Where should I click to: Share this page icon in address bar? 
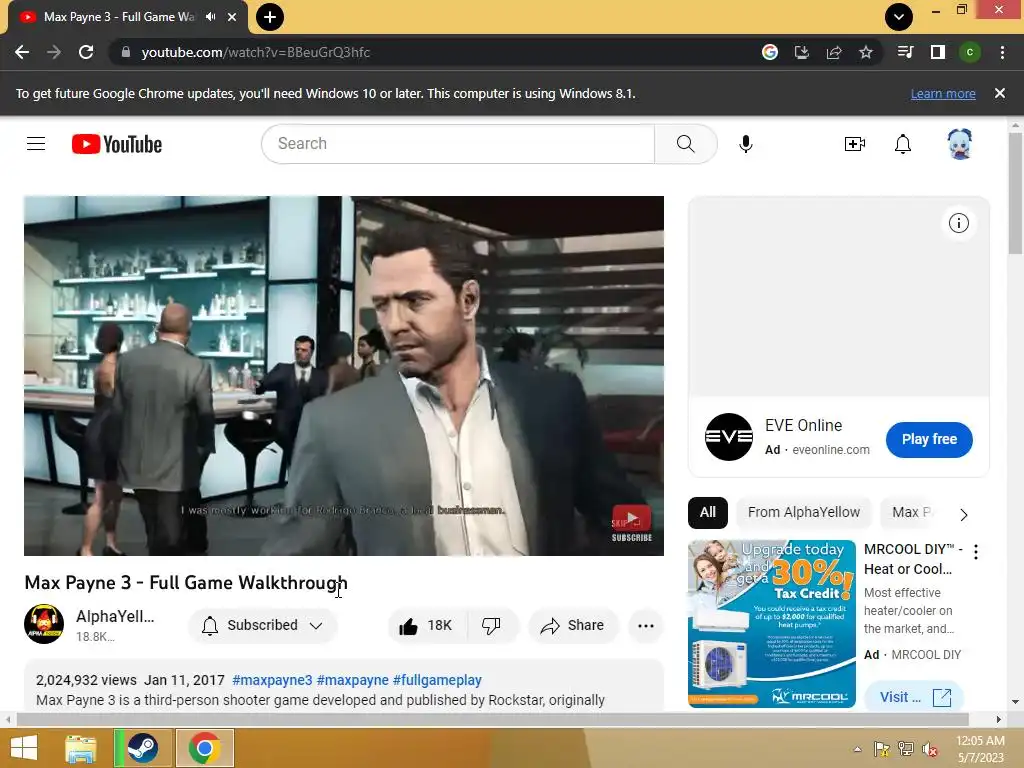834,52
